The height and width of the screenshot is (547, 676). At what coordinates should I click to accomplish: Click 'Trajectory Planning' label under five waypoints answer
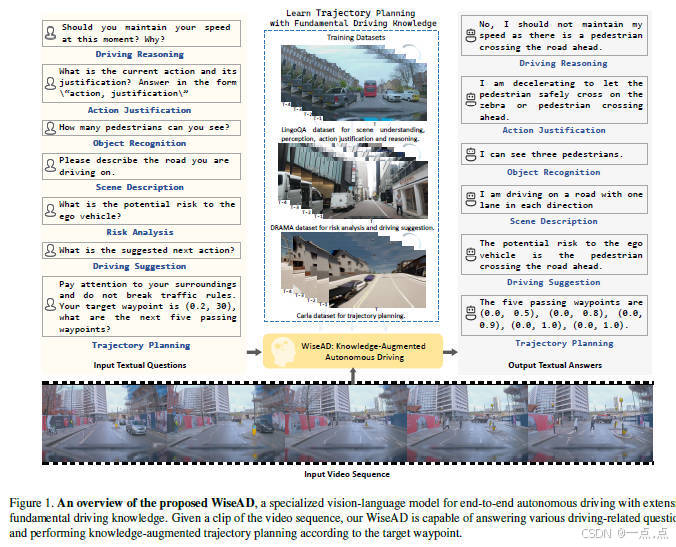pyautogui.click(x=564, y=343)
